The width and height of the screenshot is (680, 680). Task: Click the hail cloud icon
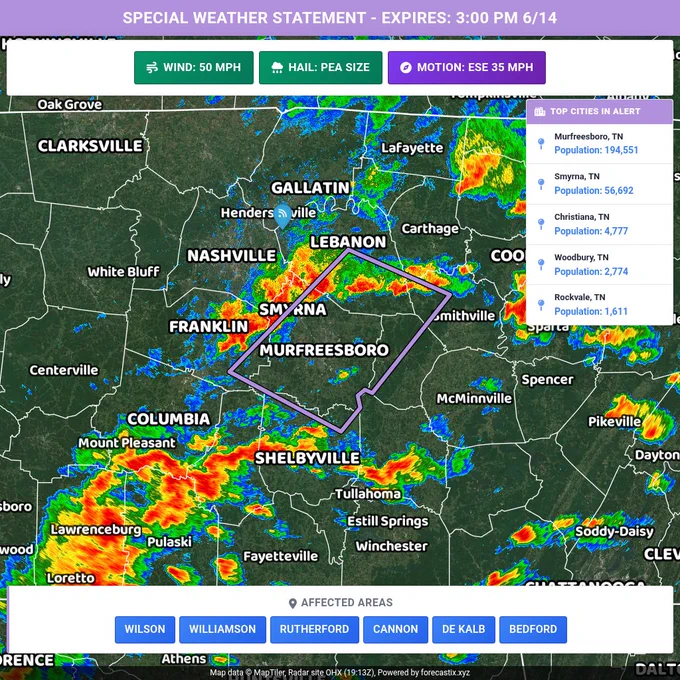click(277, 68)
